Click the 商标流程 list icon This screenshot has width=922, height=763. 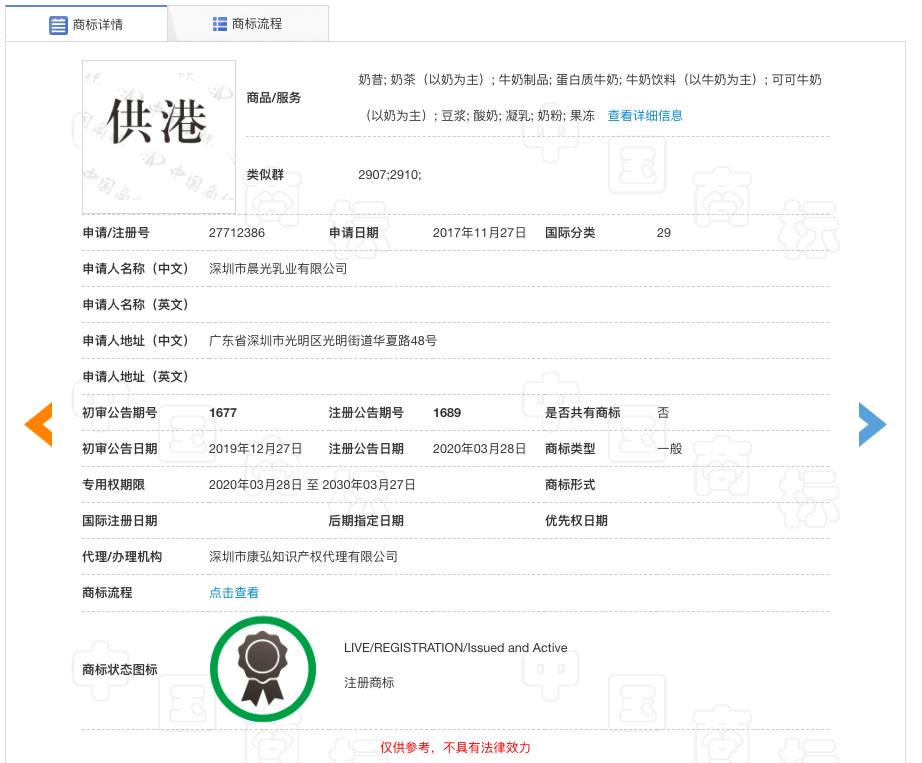(x=219, y=24)
